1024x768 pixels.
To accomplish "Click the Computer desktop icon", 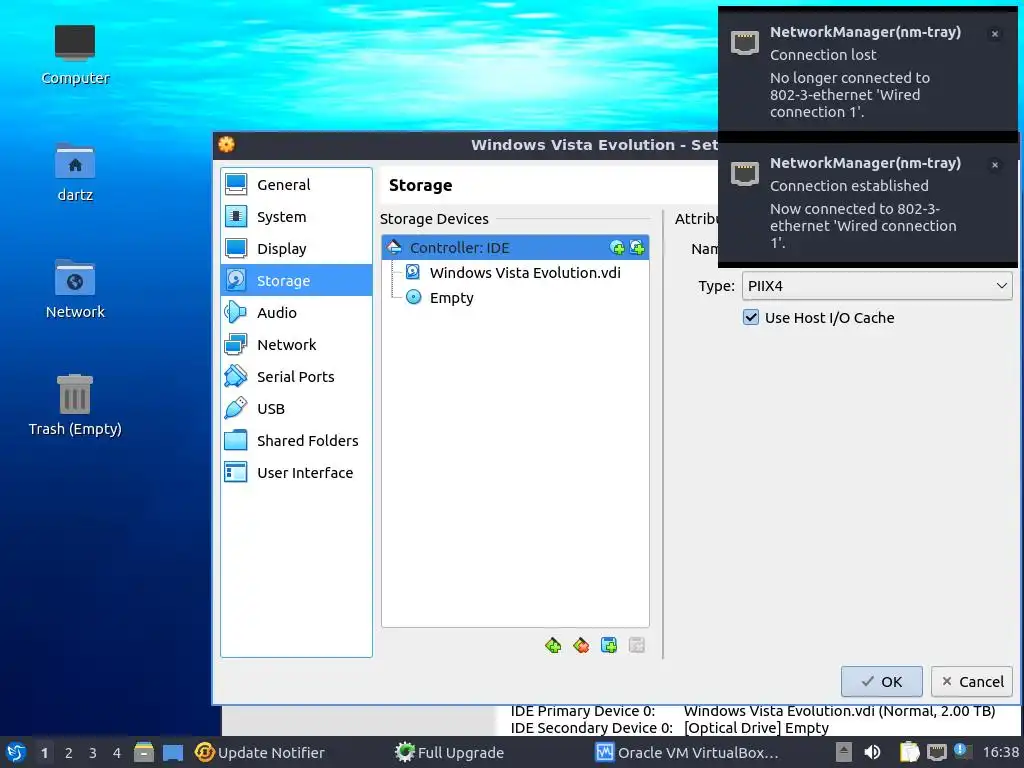I will click(x=74, y=55).
